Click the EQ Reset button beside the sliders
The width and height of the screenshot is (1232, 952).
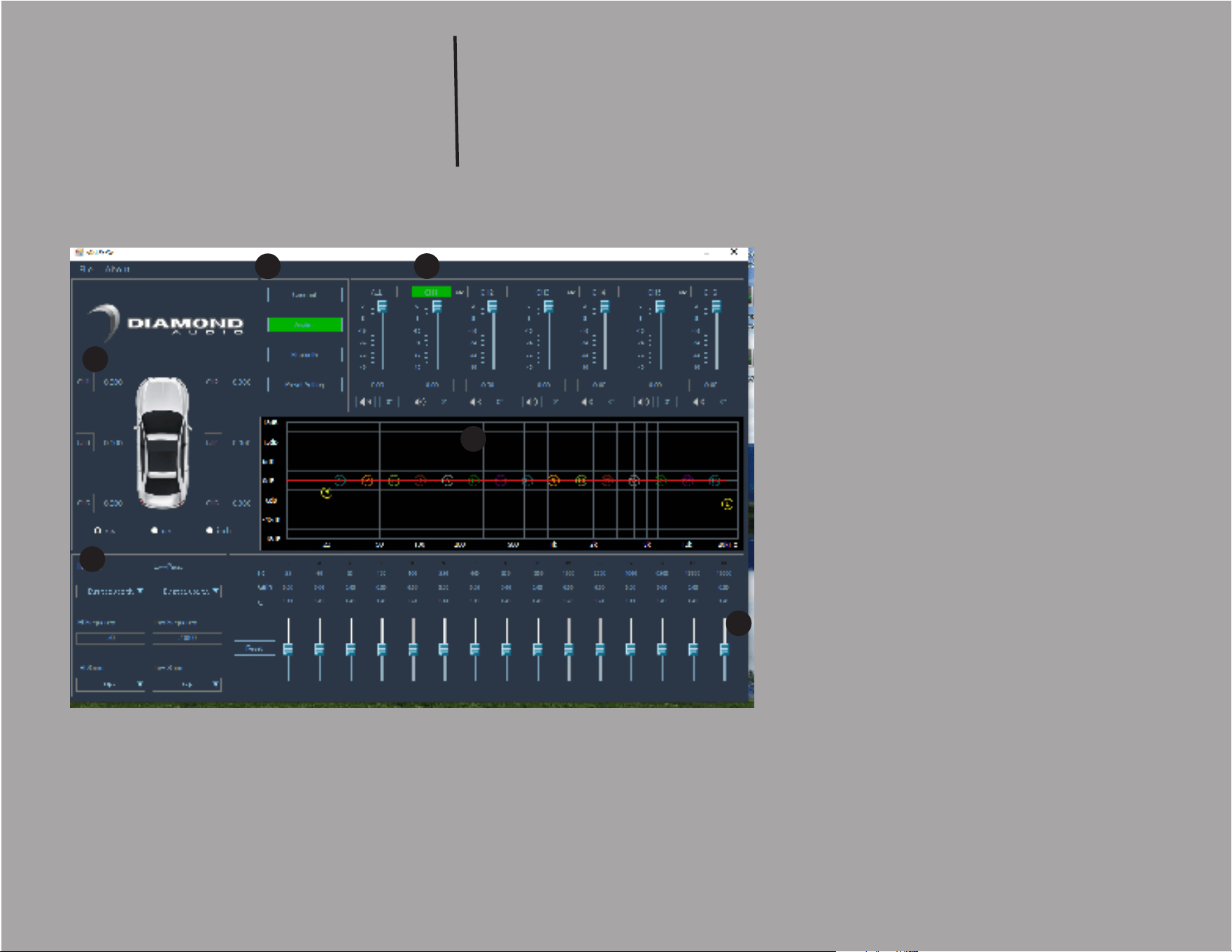254,648
